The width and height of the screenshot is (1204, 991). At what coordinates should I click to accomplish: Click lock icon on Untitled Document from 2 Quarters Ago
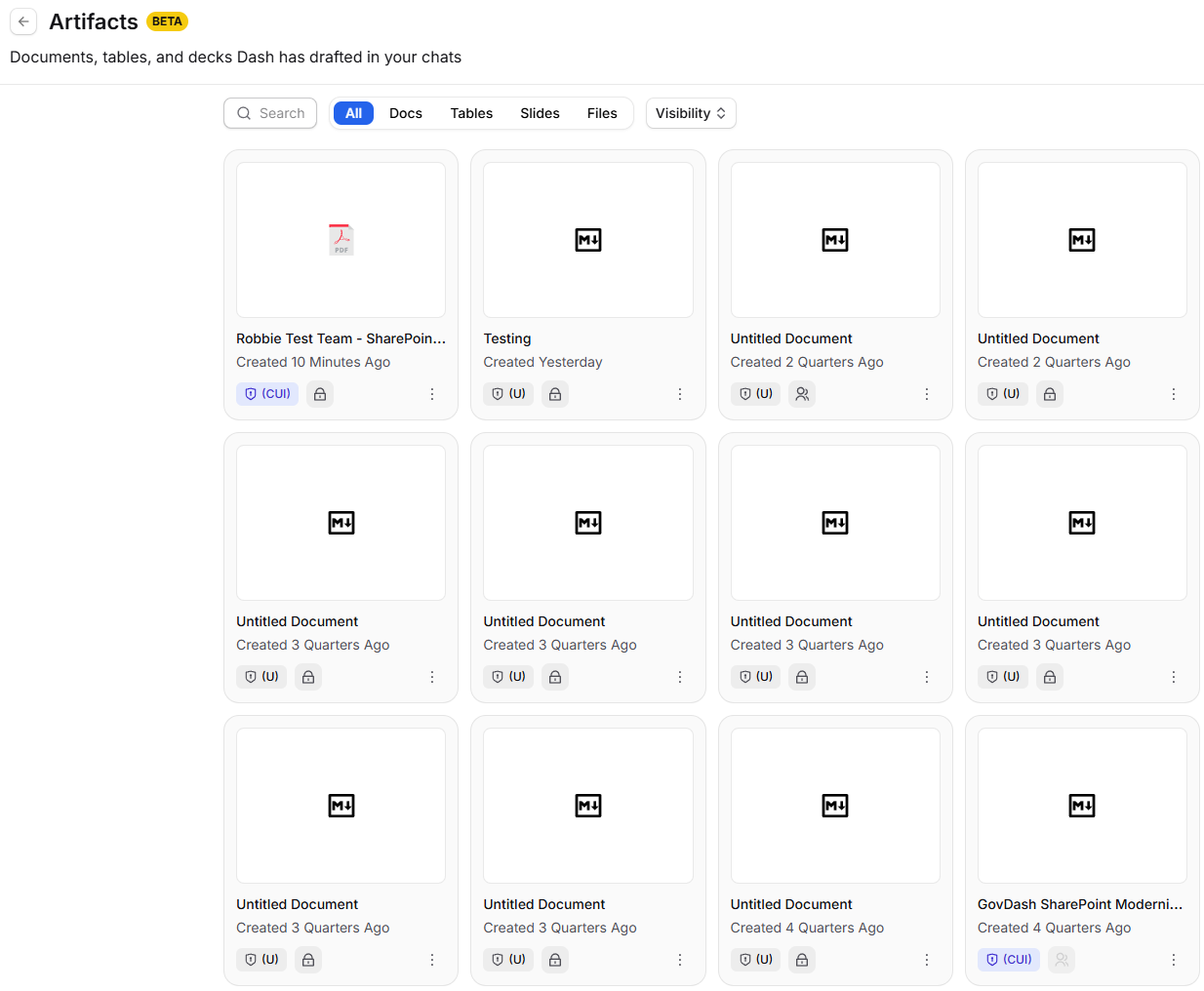(x=1050, y=394)
